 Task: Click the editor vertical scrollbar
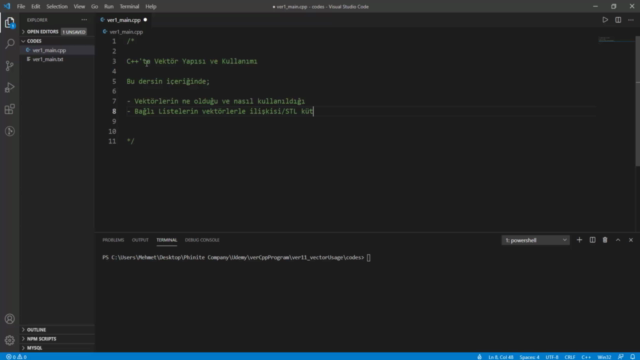(638, 101)
